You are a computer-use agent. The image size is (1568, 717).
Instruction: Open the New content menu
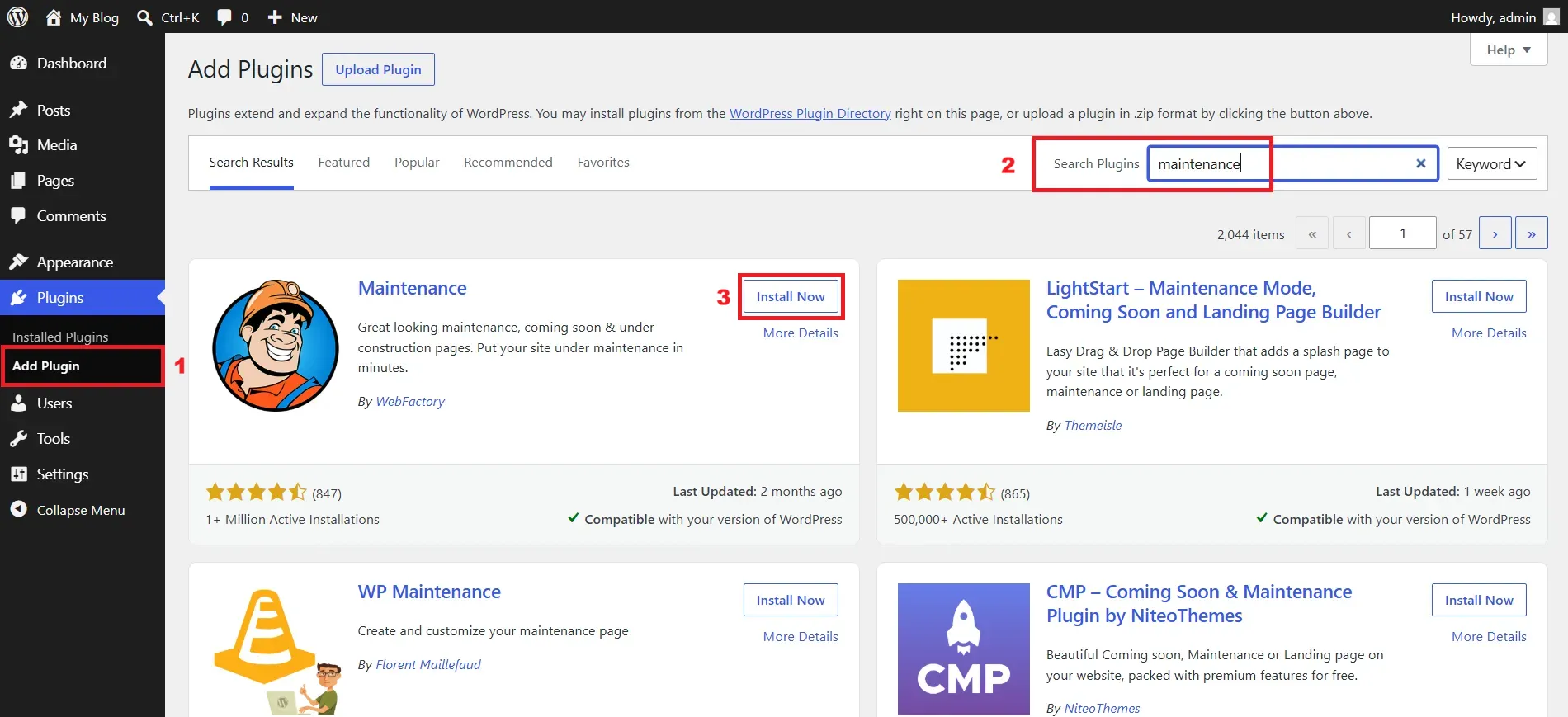pos(292,17)
